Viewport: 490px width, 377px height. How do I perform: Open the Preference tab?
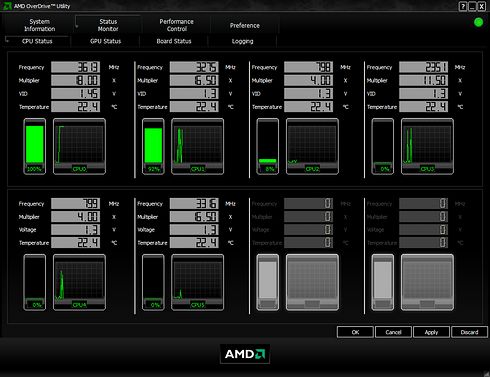(x=244, y=25)
